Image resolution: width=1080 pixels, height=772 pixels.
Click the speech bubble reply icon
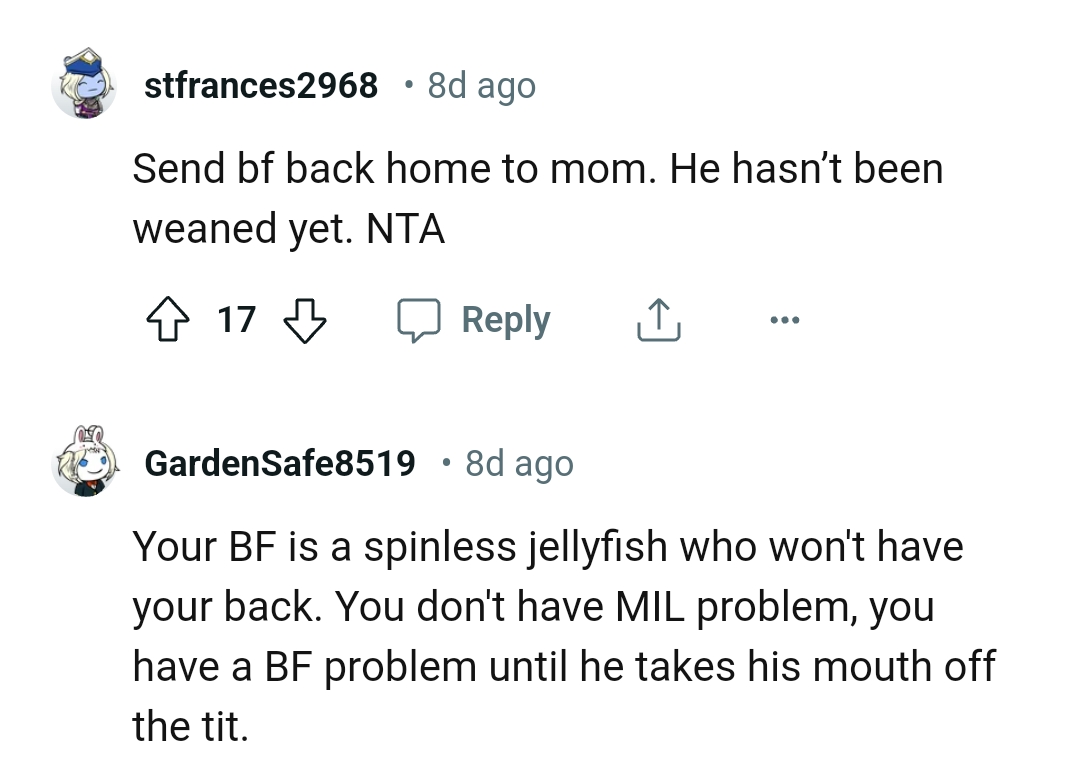click(x=421, y=319)
